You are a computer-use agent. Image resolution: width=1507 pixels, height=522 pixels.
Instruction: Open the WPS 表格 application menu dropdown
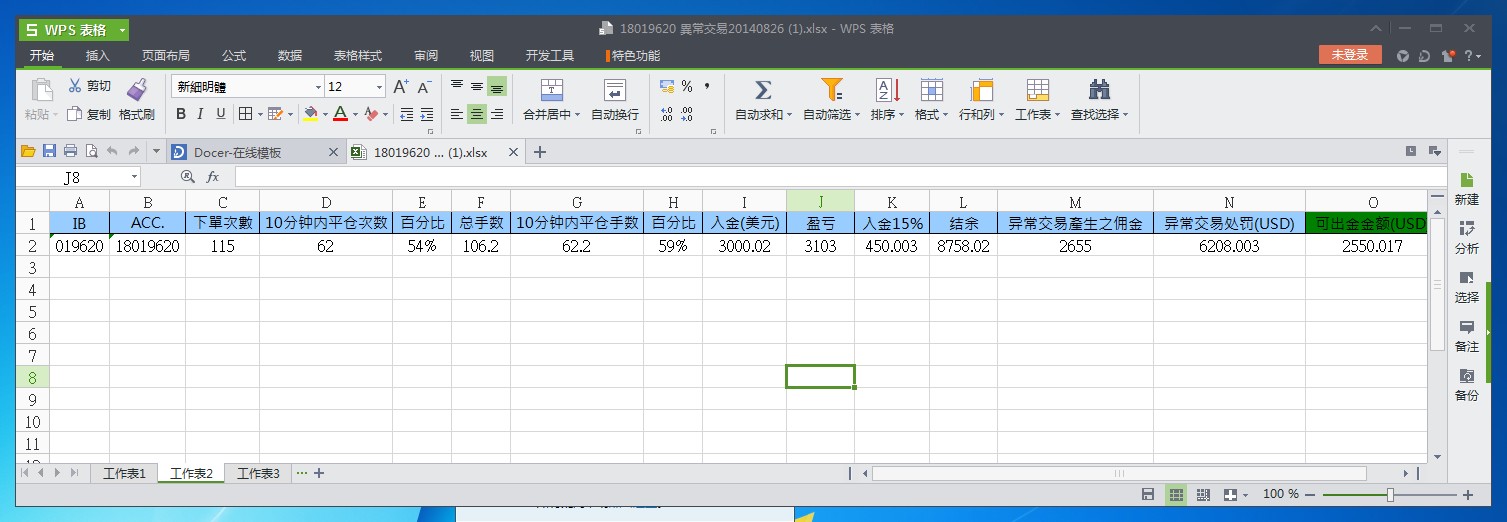point(122,30)
